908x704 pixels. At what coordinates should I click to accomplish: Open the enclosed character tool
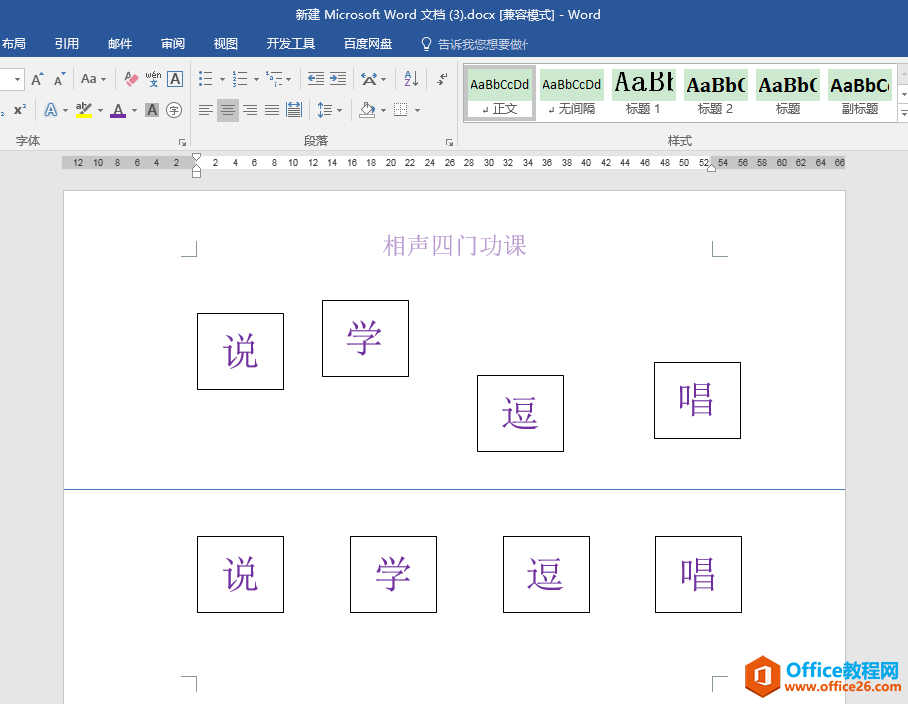click(x=174, y=110)
